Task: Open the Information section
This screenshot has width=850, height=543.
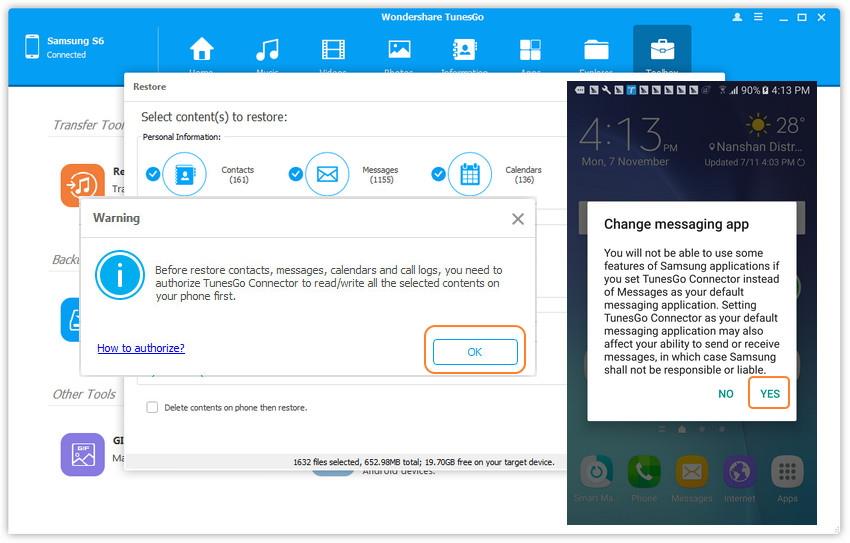Action: point(464,50)
